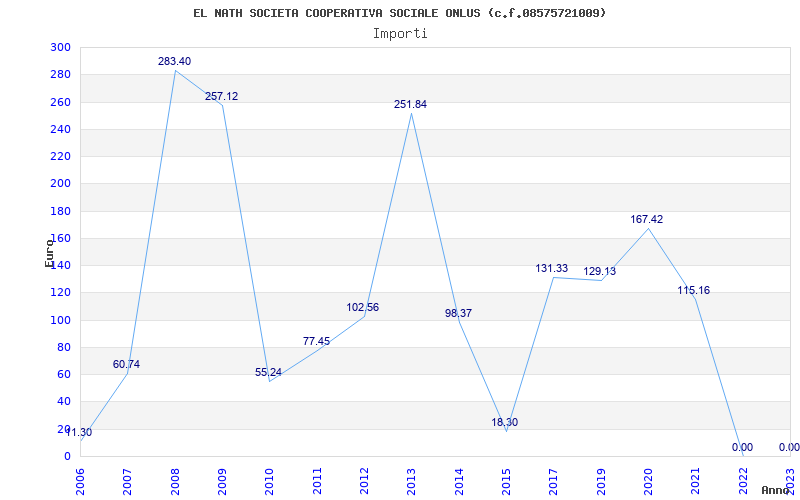Click the 2006 year axis label
The image size is (800, 500).
[81, 481]
